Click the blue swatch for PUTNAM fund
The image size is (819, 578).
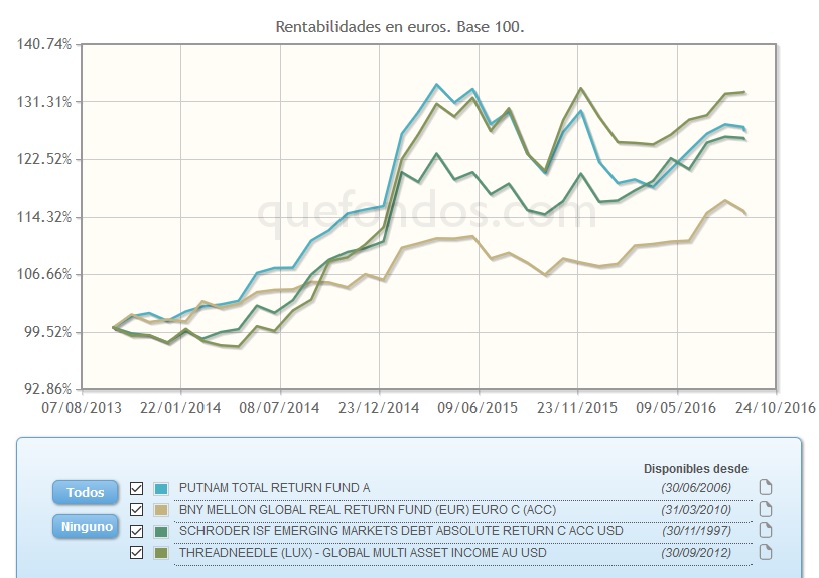161,489
